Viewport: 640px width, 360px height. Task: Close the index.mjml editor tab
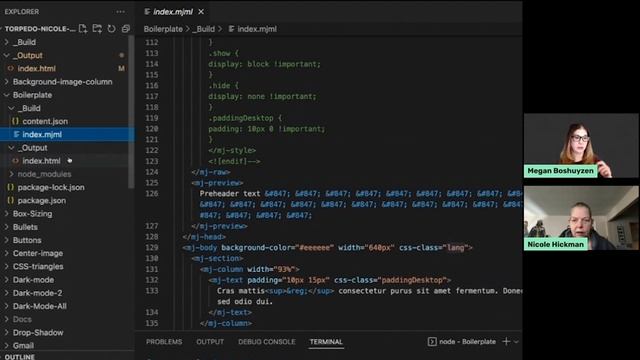[x=201, y=12]
